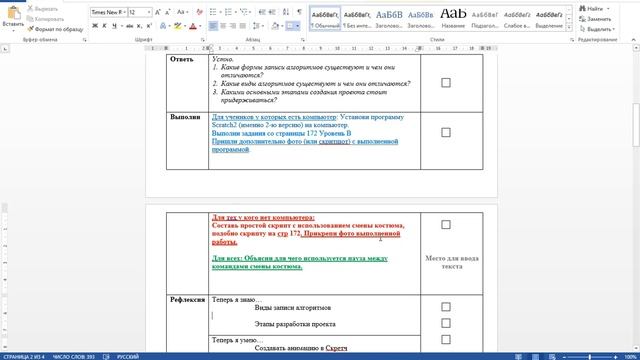
Task: Create a multilevel list
Action: pyautogui.click(x=244, y=12)
